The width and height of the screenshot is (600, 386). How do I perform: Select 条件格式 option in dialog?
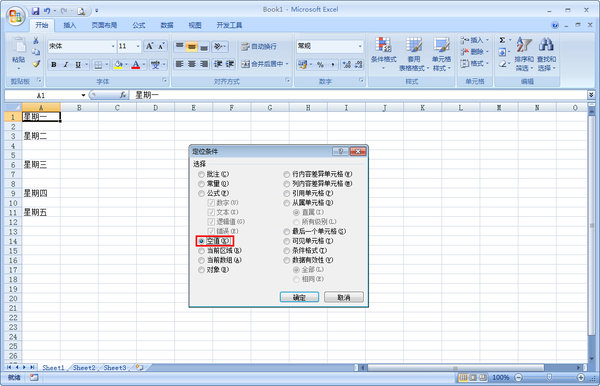coord(287,251)
